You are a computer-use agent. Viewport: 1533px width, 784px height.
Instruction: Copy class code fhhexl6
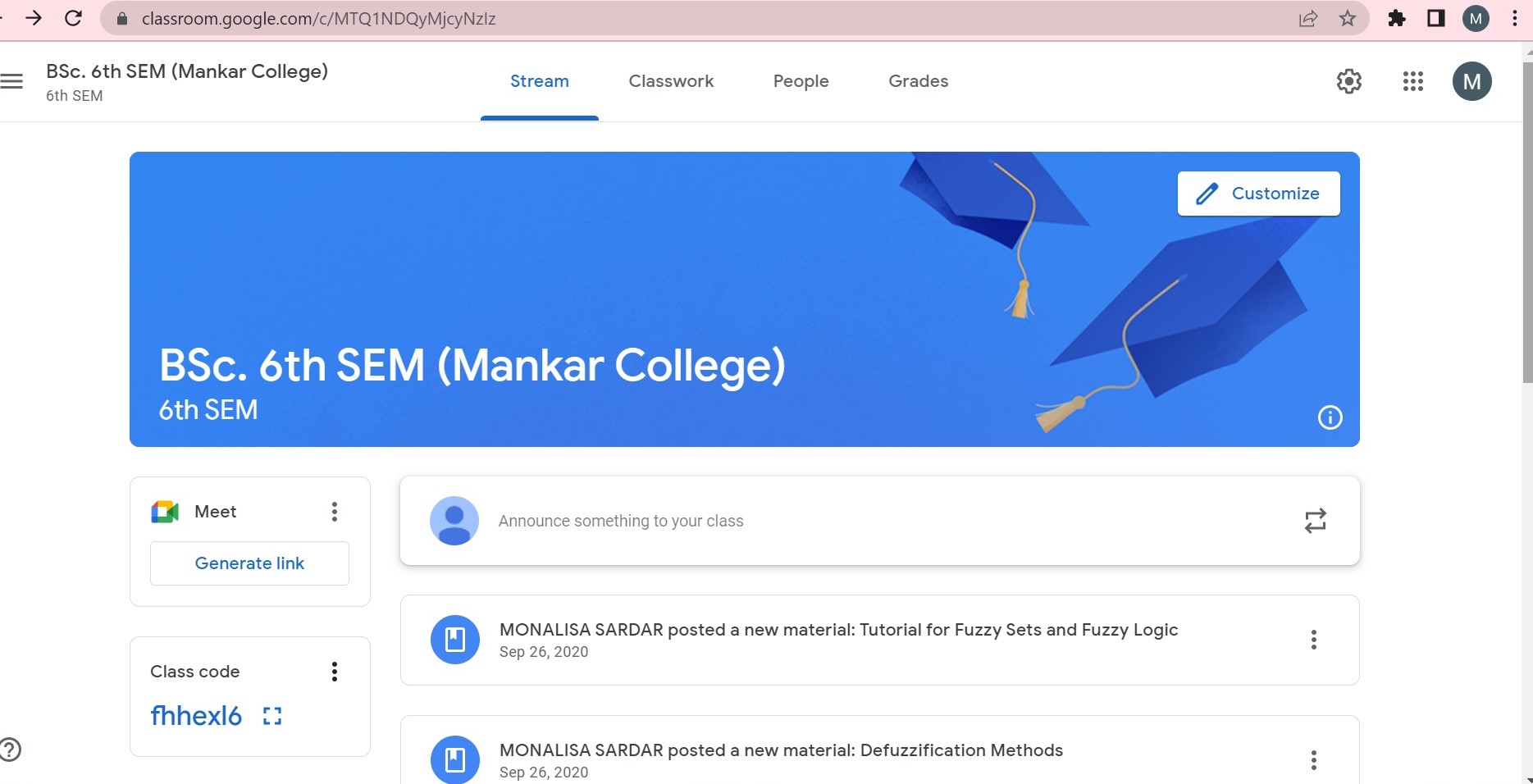click(196, 716)
